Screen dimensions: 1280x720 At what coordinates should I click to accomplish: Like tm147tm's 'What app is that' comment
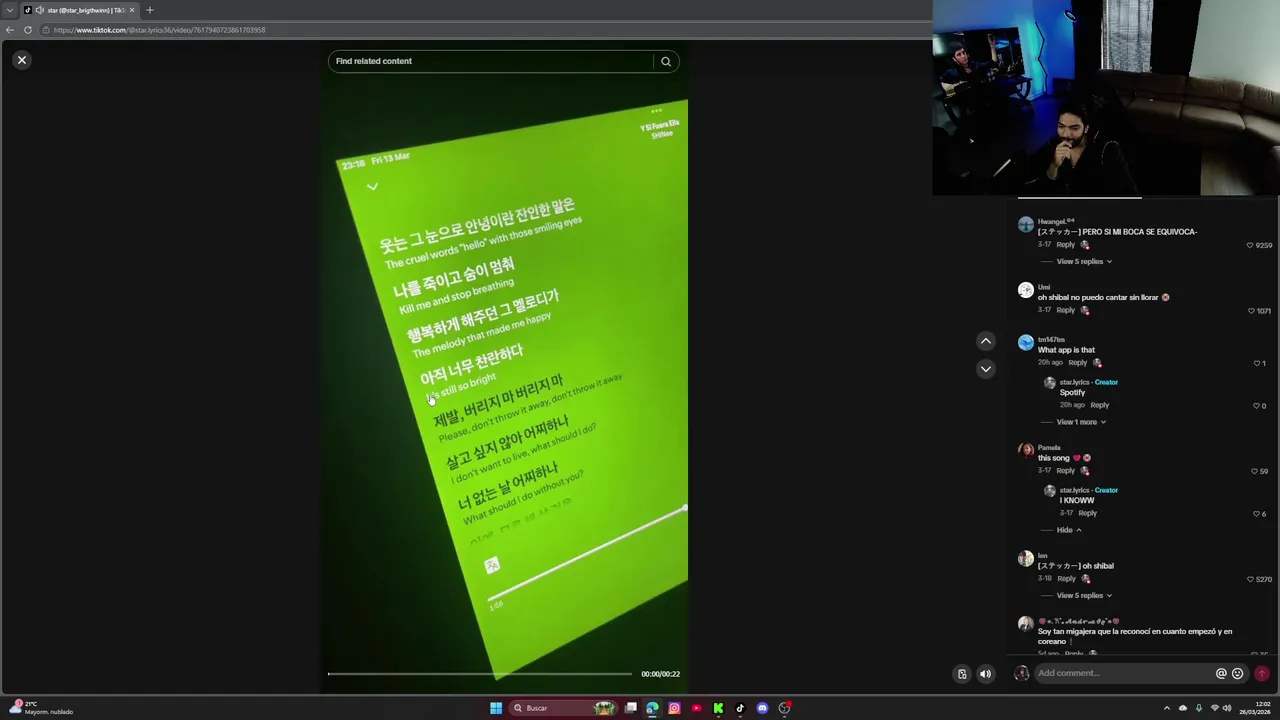[x=1258, y=363]
